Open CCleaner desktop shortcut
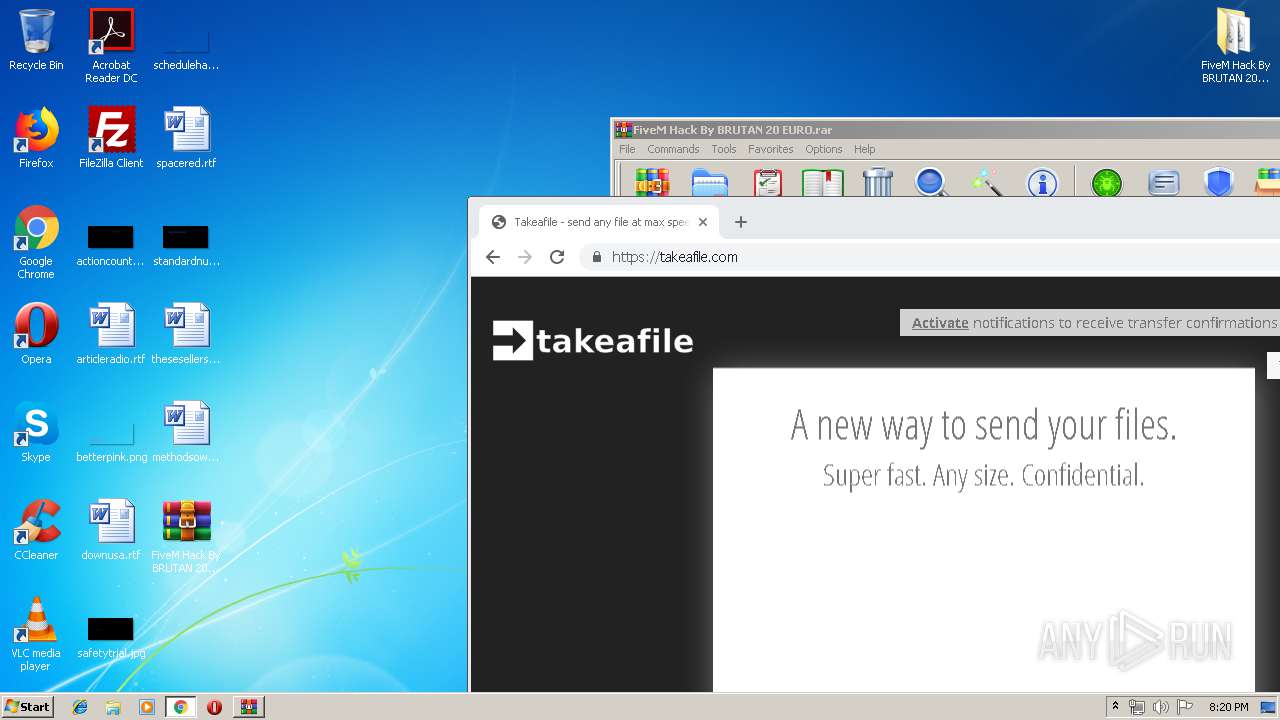 (36, 530)
